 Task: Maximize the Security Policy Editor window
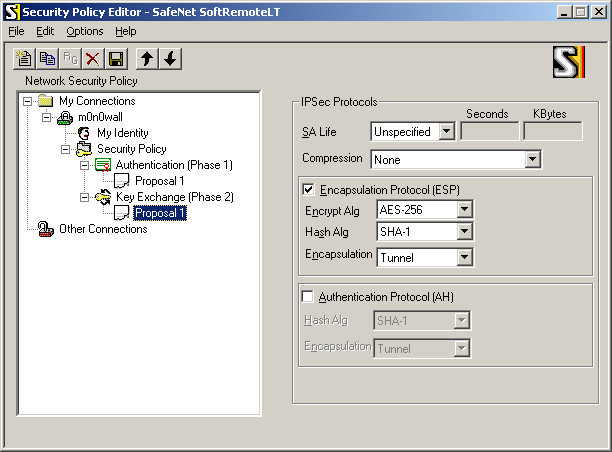[580, 12]
